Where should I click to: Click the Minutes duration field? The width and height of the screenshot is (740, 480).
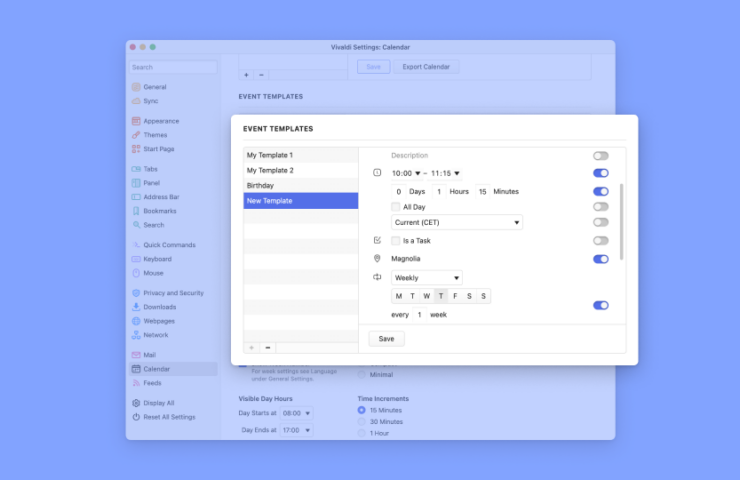(482, 192)
